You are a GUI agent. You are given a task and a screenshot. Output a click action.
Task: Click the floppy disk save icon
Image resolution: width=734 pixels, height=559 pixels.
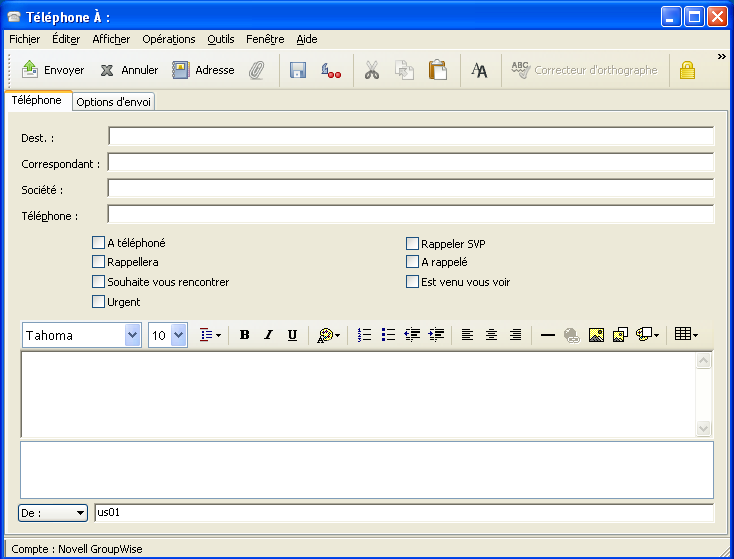coord(297,70)
